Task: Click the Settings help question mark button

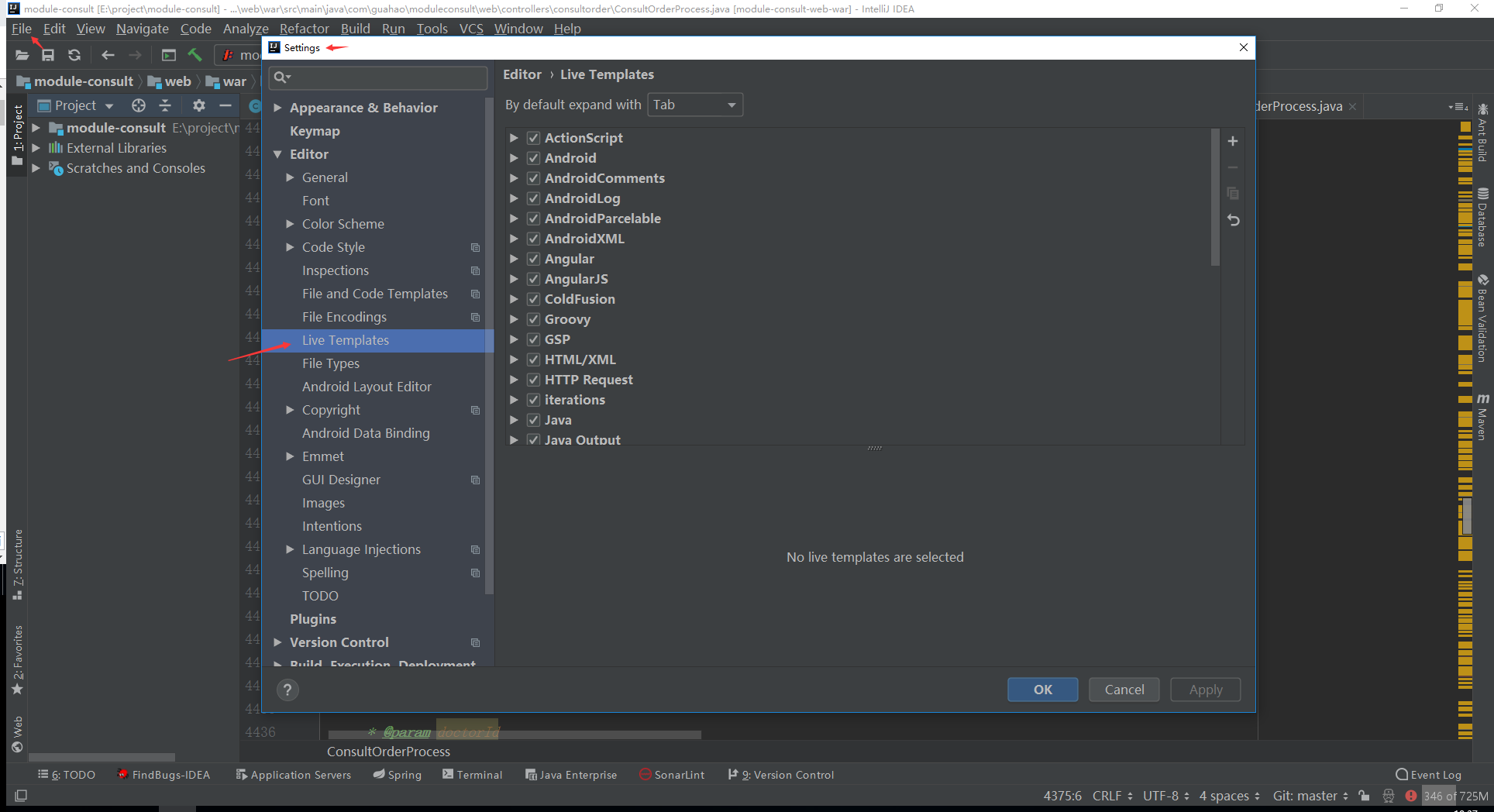Action: 287,690
